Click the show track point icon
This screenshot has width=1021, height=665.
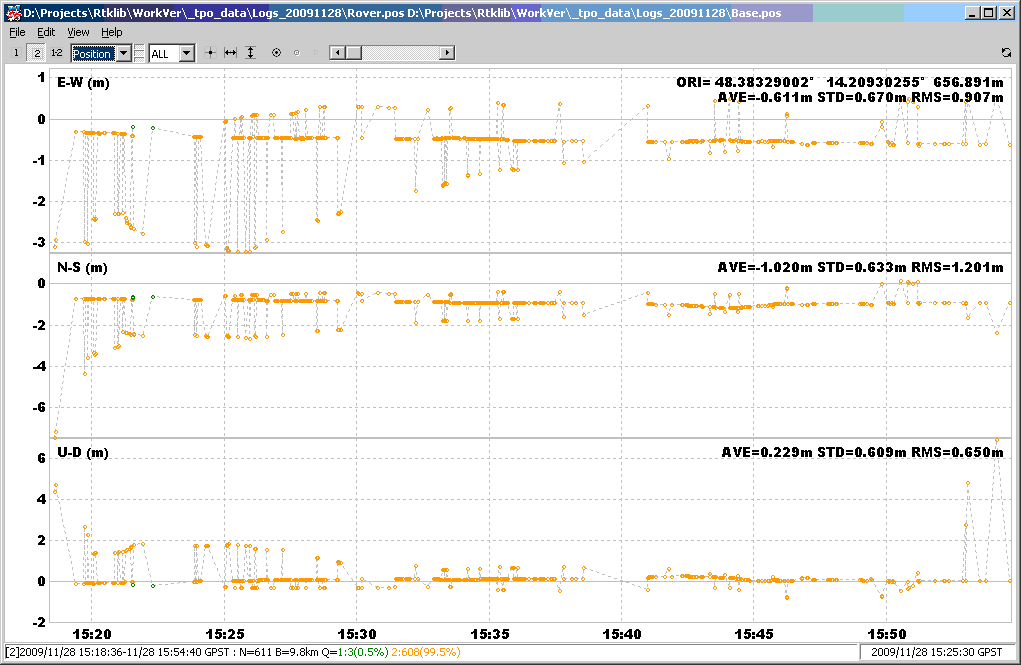pos(277,53)
